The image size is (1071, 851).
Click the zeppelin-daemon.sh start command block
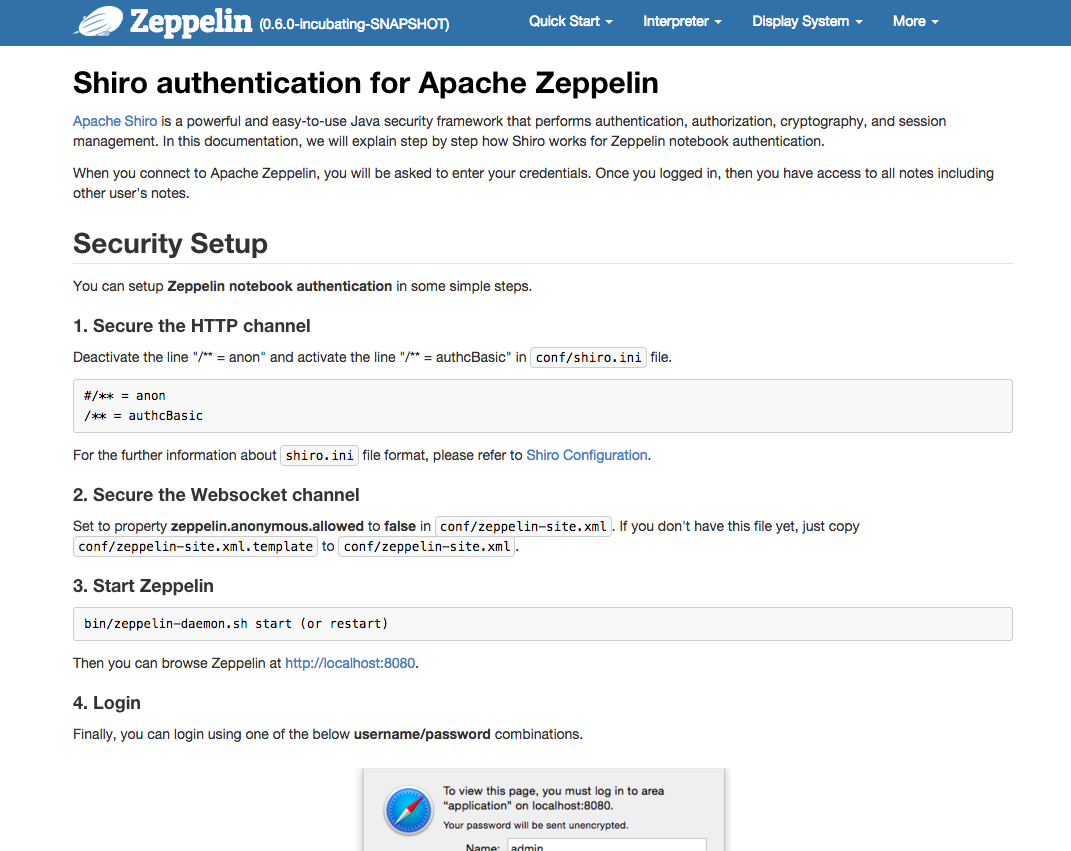click(543, 623)
